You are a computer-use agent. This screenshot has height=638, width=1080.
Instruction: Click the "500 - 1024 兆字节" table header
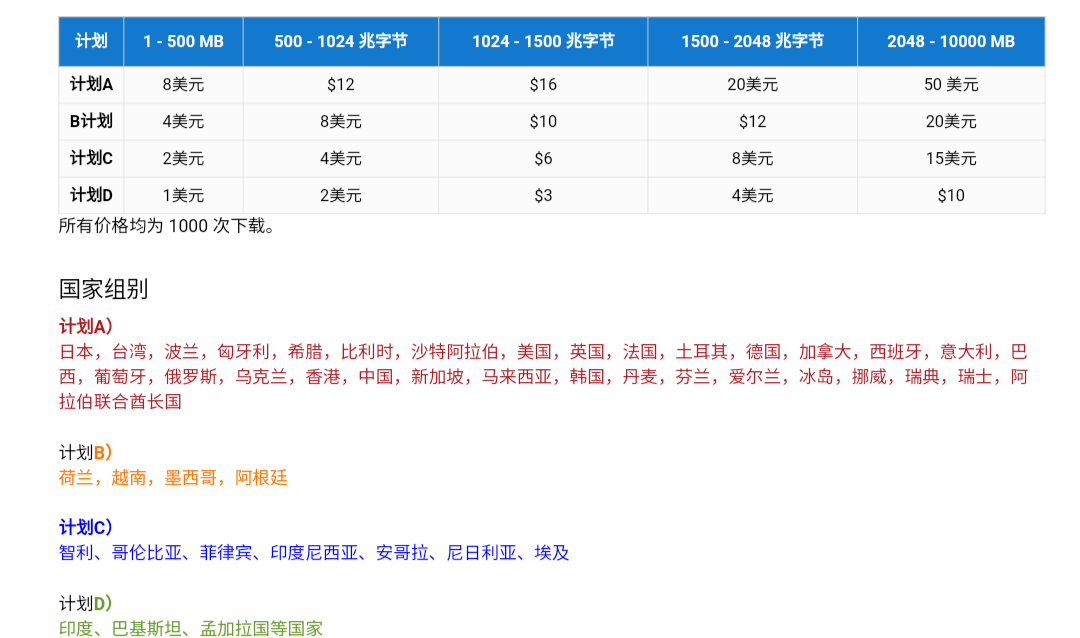(x=340, y=41)
